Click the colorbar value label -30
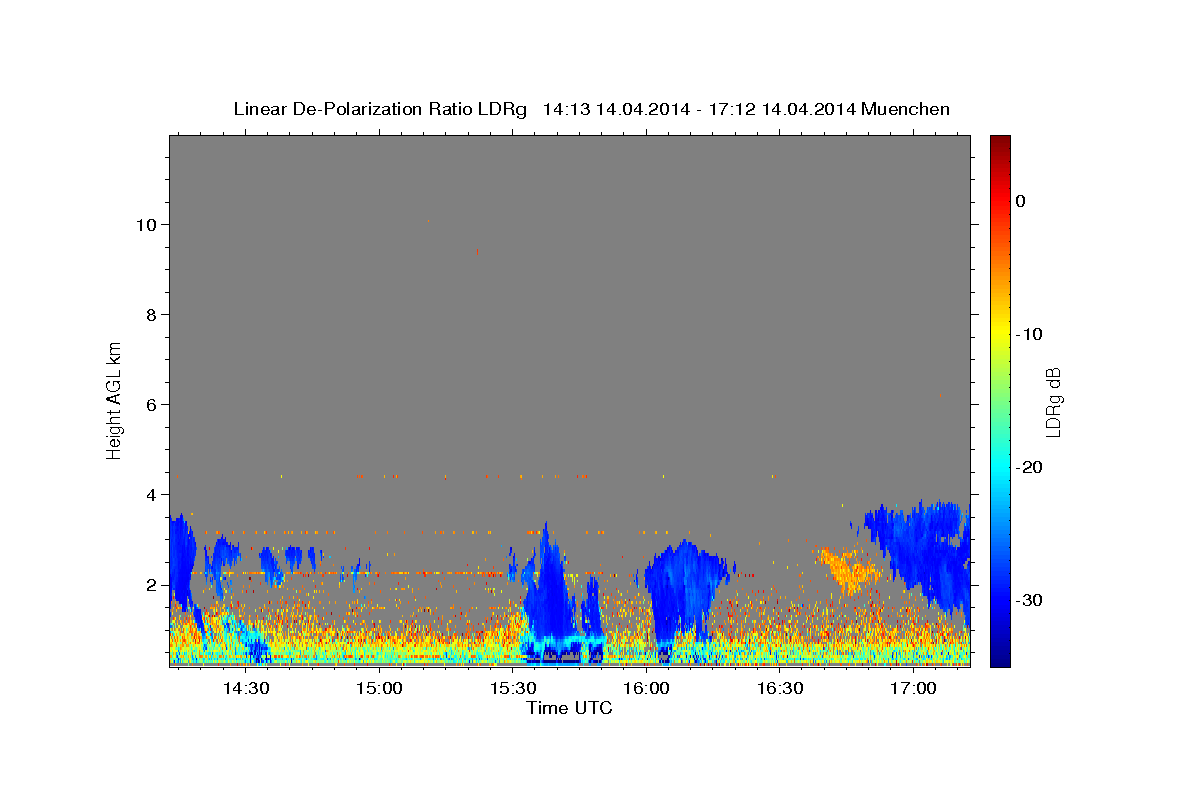1200x800 pixels. [1029, 600]
